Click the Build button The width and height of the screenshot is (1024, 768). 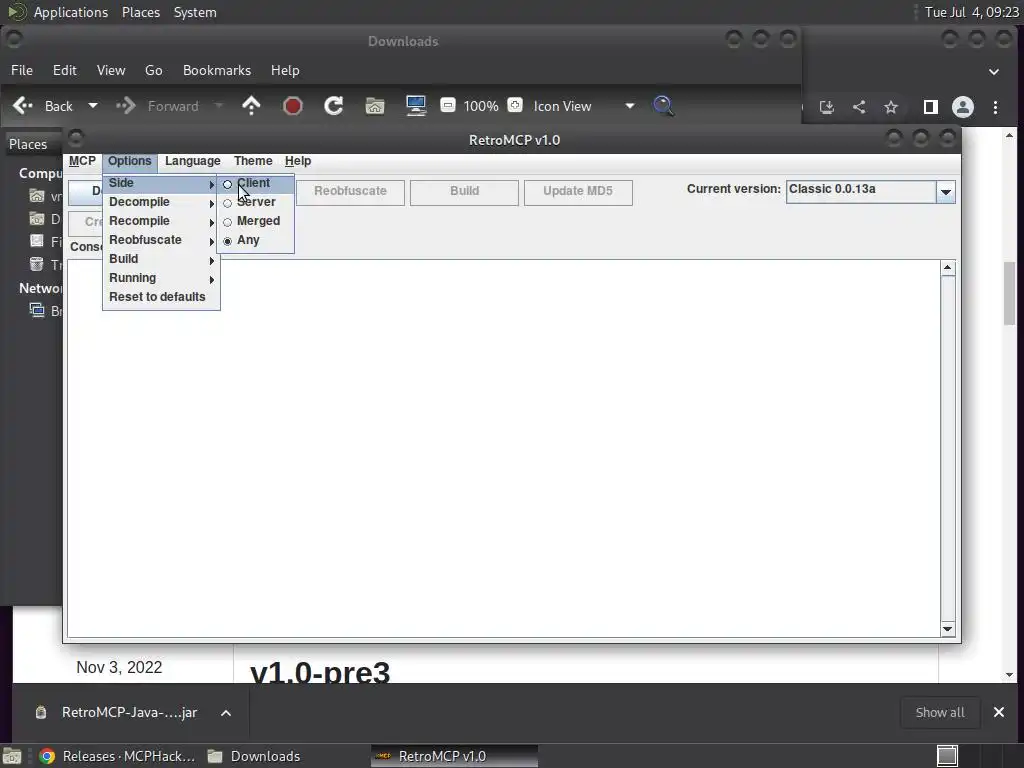(x=464, y=192)
